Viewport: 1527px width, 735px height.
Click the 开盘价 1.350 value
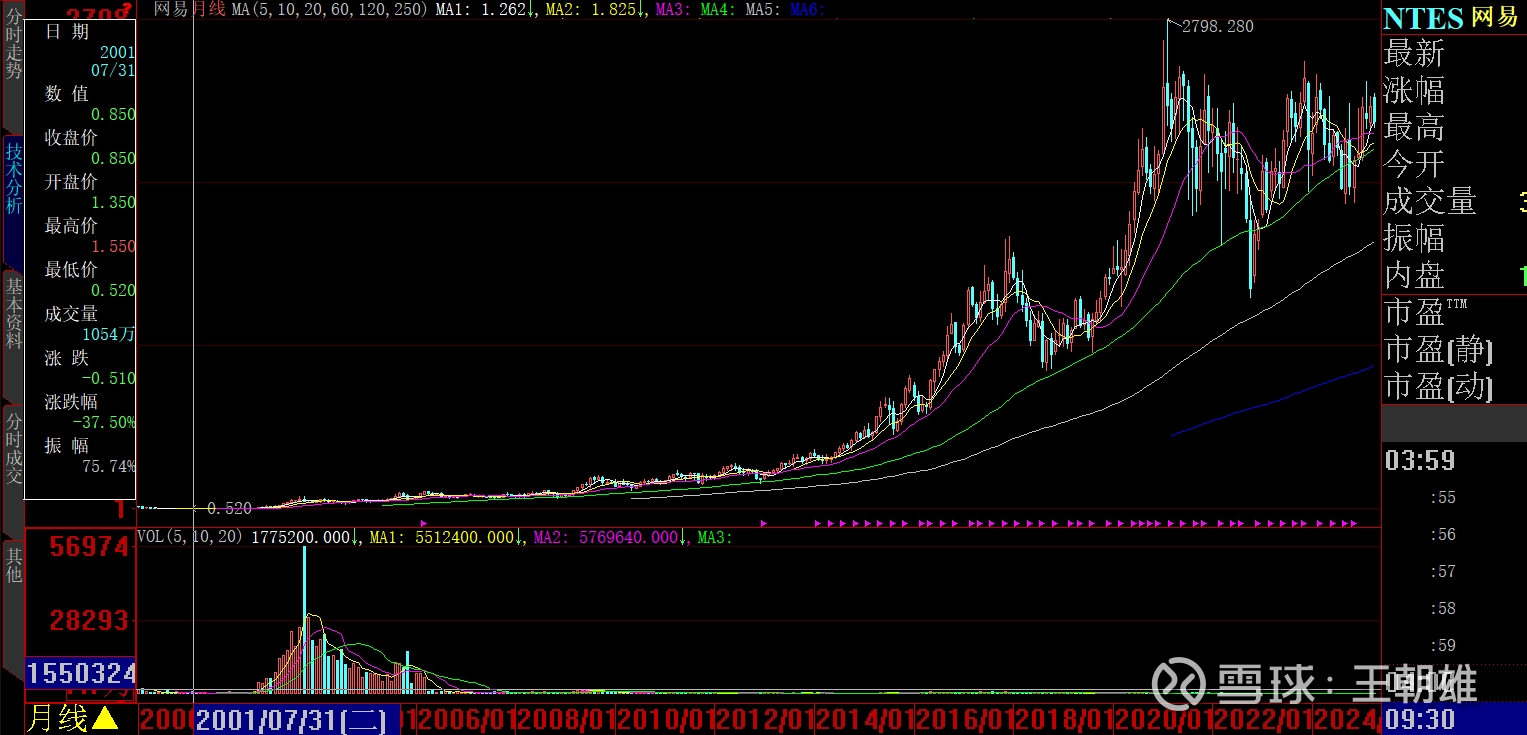click(113, 202)
